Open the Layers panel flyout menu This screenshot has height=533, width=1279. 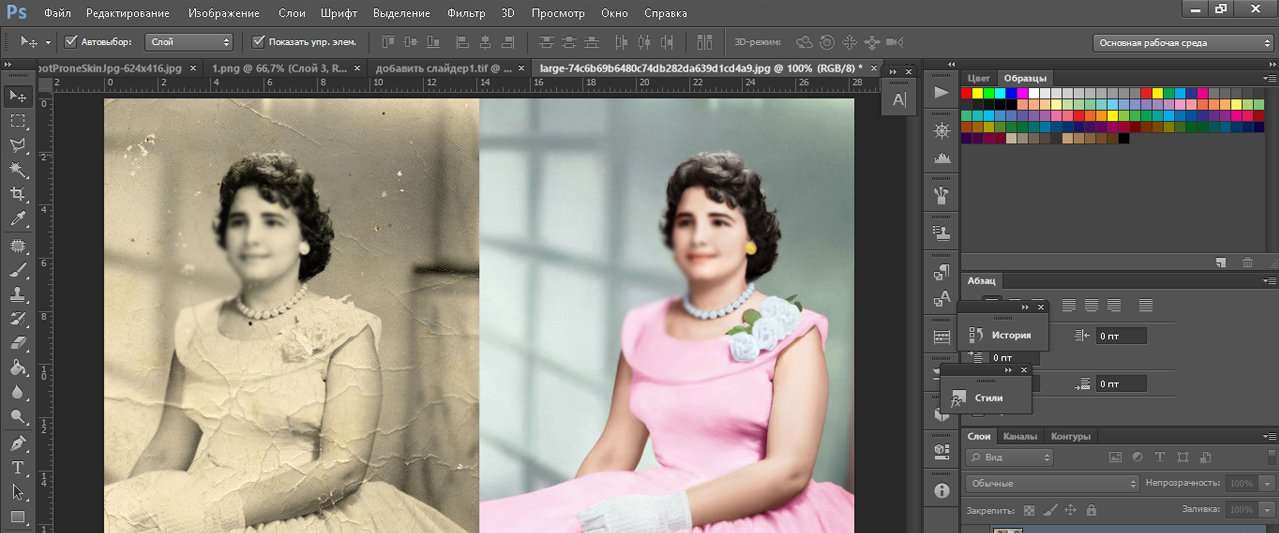(1269, 436)
